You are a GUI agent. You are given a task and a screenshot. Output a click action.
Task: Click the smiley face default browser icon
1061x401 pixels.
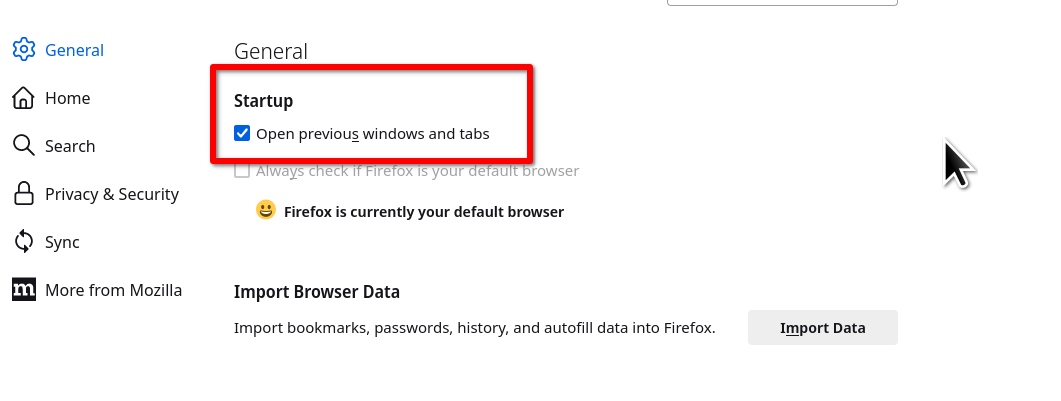[265, 211]
